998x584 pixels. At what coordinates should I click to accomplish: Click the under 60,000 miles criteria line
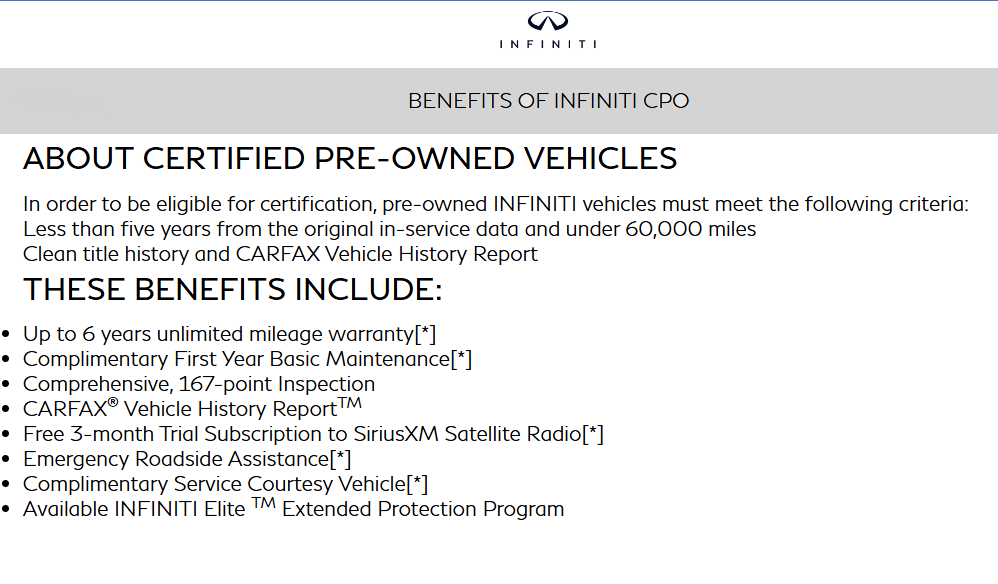pos(390,229)
